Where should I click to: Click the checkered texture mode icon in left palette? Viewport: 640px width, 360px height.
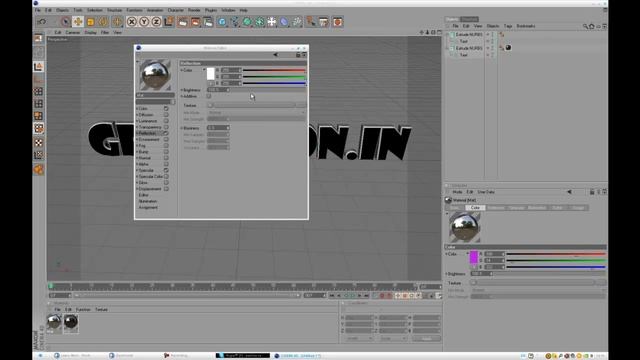[38, 143]
